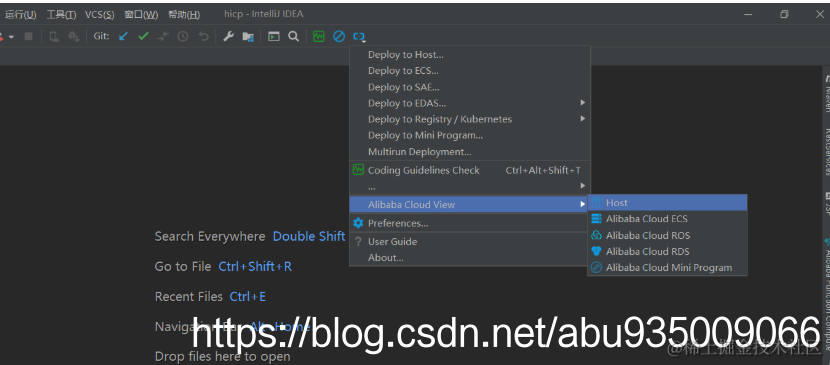Click the blue close inspection circle icon
830x365 pixels.
tap(339, 36)
